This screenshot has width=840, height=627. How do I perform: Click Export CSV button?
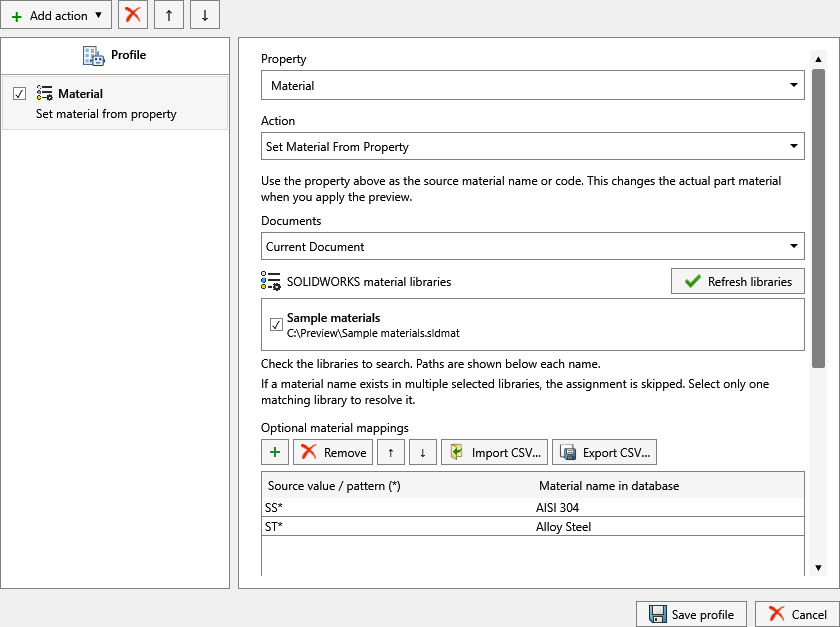point(604,452)
